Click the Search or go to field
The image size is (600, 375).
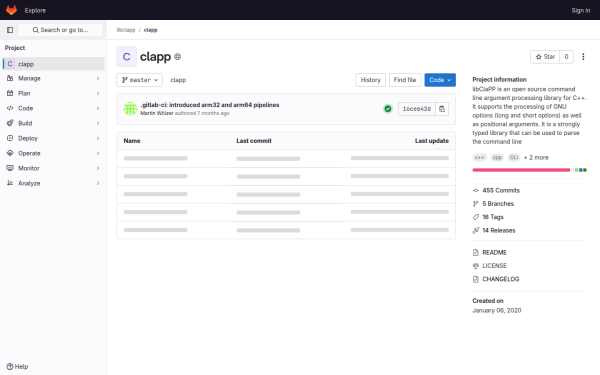click(60, 30)
